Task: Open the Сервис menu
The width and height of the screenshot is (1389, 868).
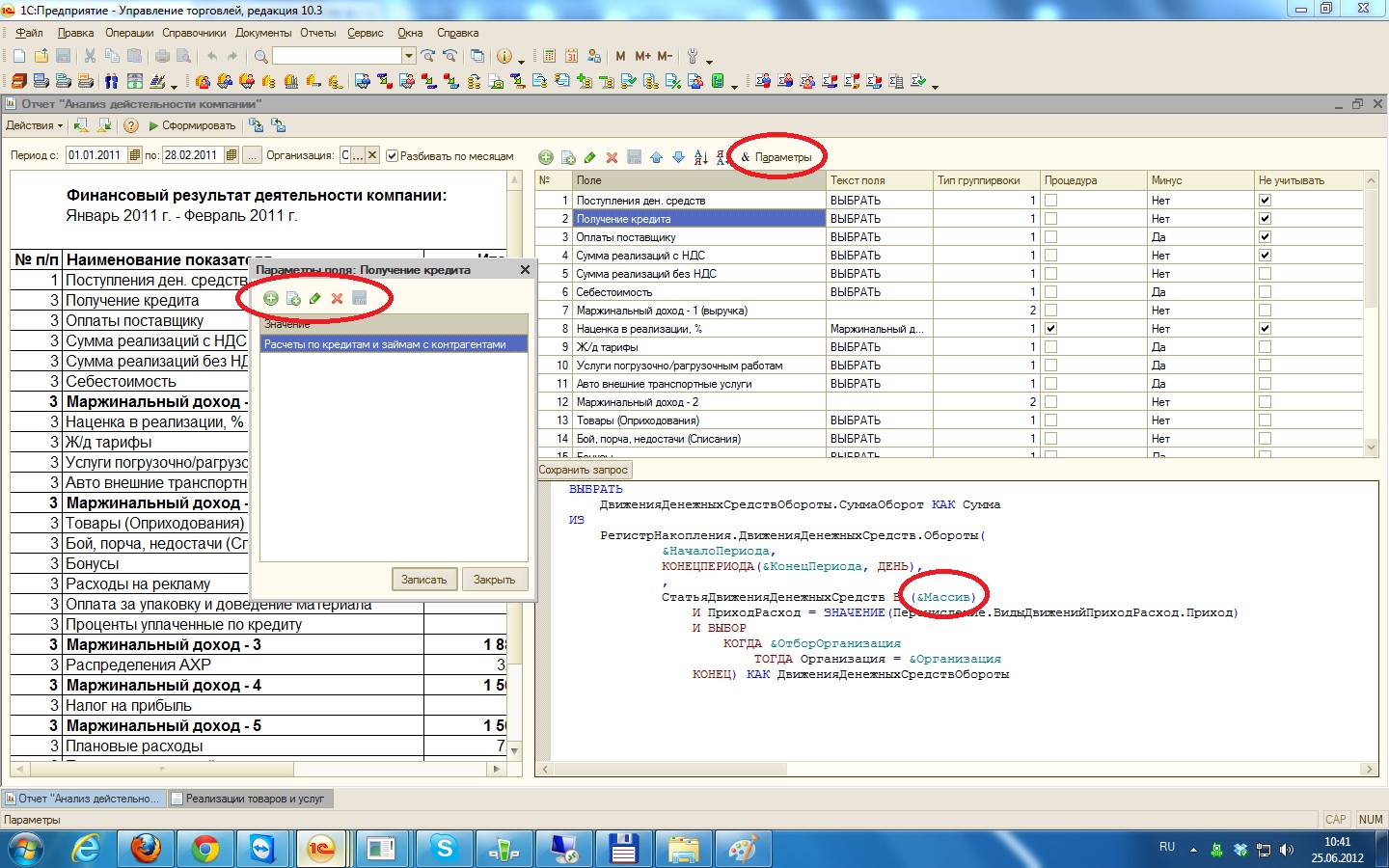Action: 366,33
